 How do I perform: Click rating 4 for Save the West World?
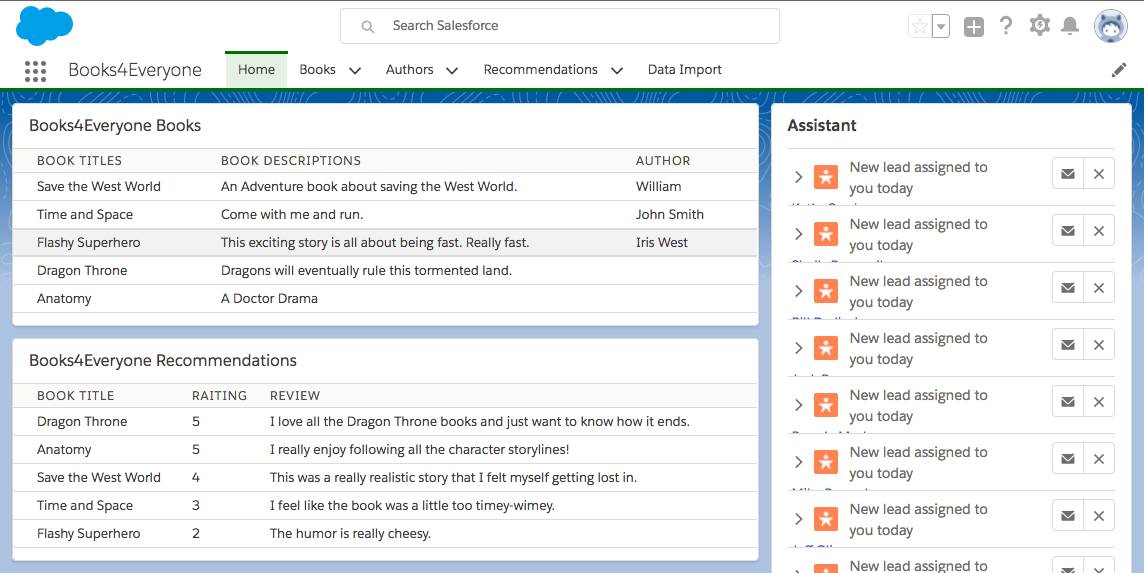coord(196,477)
